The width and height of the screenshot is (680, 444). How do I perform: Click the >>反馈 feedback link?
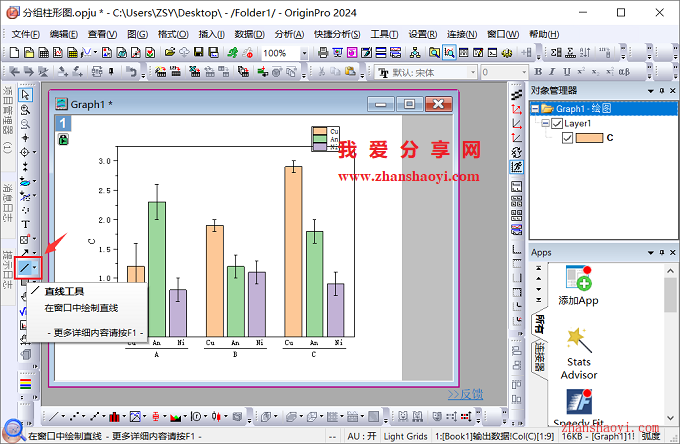465,394
